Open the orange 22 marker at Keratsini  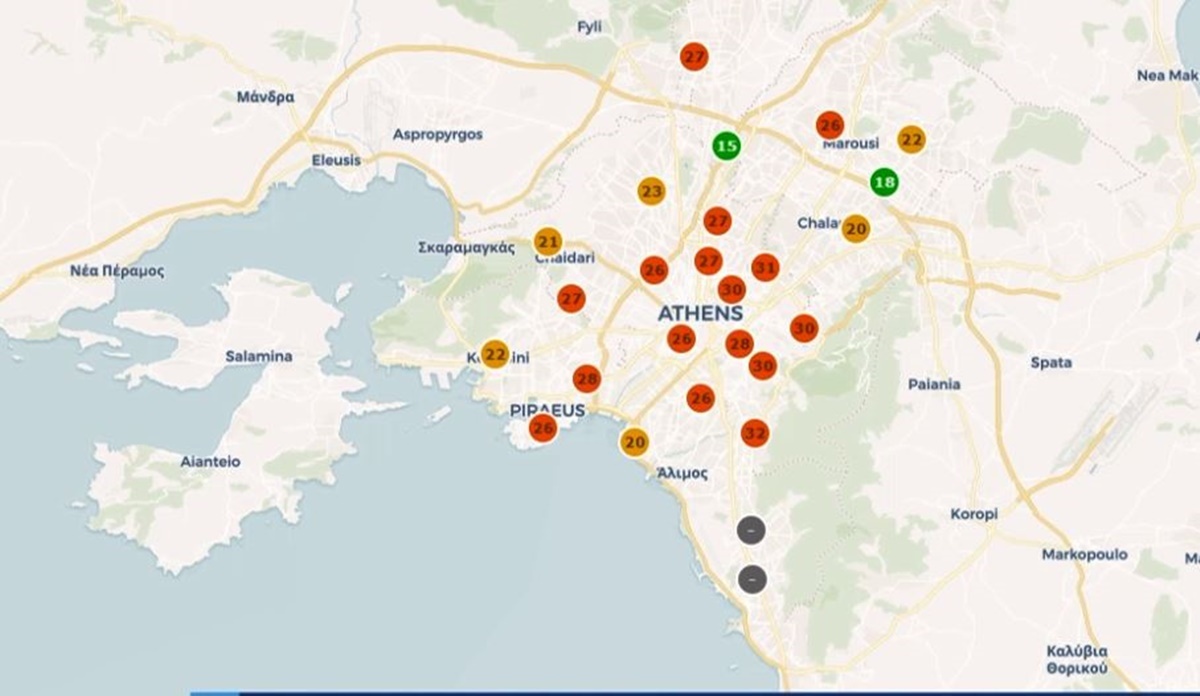click(x=493, y=353)
